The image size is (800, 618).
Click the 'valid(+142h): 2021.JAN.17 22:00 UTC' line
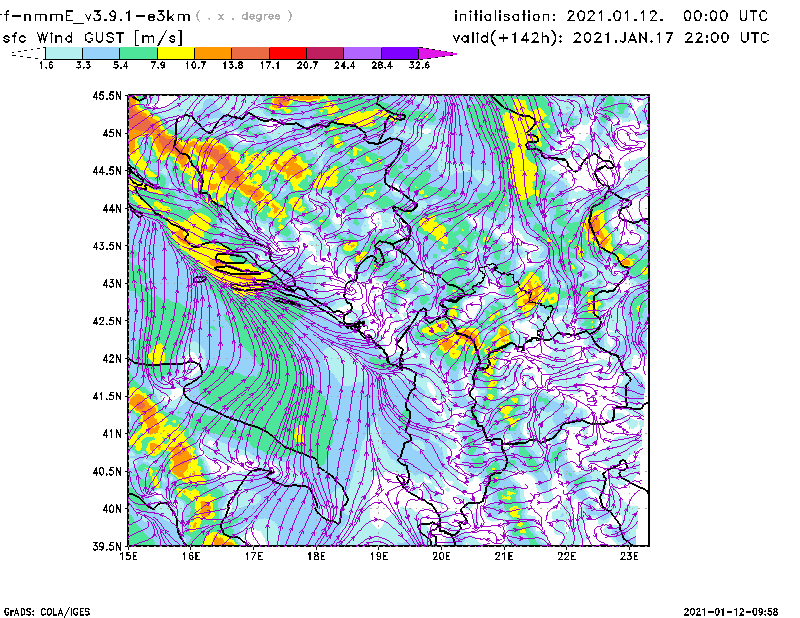pos(611,38)
